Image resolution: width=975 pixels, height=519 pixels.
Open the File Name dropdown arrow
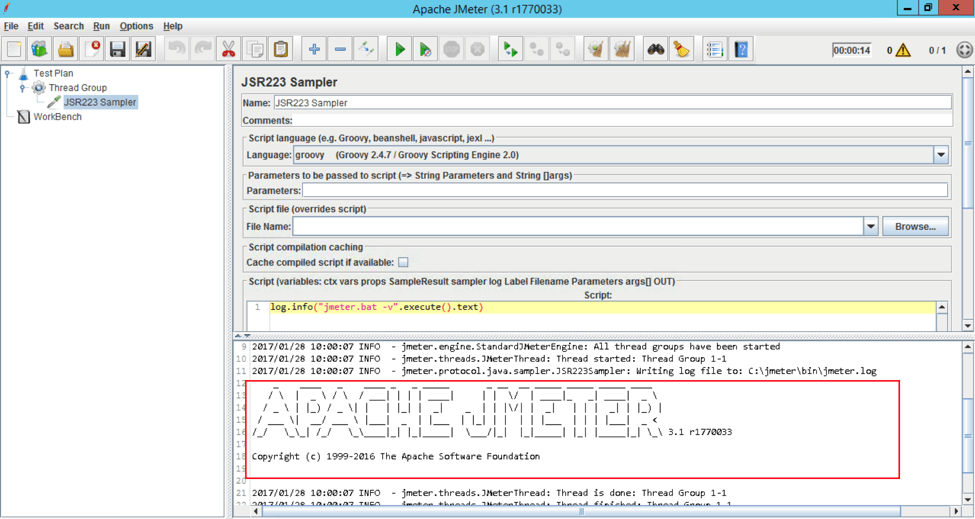click(871, 226)
